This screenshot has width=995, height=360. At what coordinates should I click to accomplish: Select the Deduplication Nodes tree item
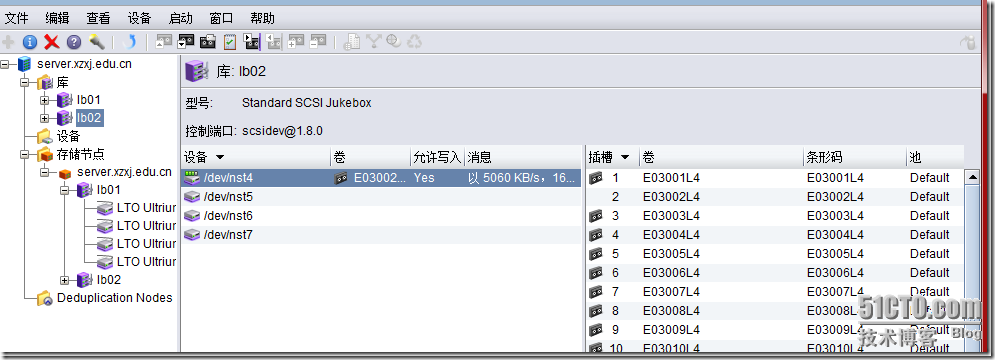115,298
